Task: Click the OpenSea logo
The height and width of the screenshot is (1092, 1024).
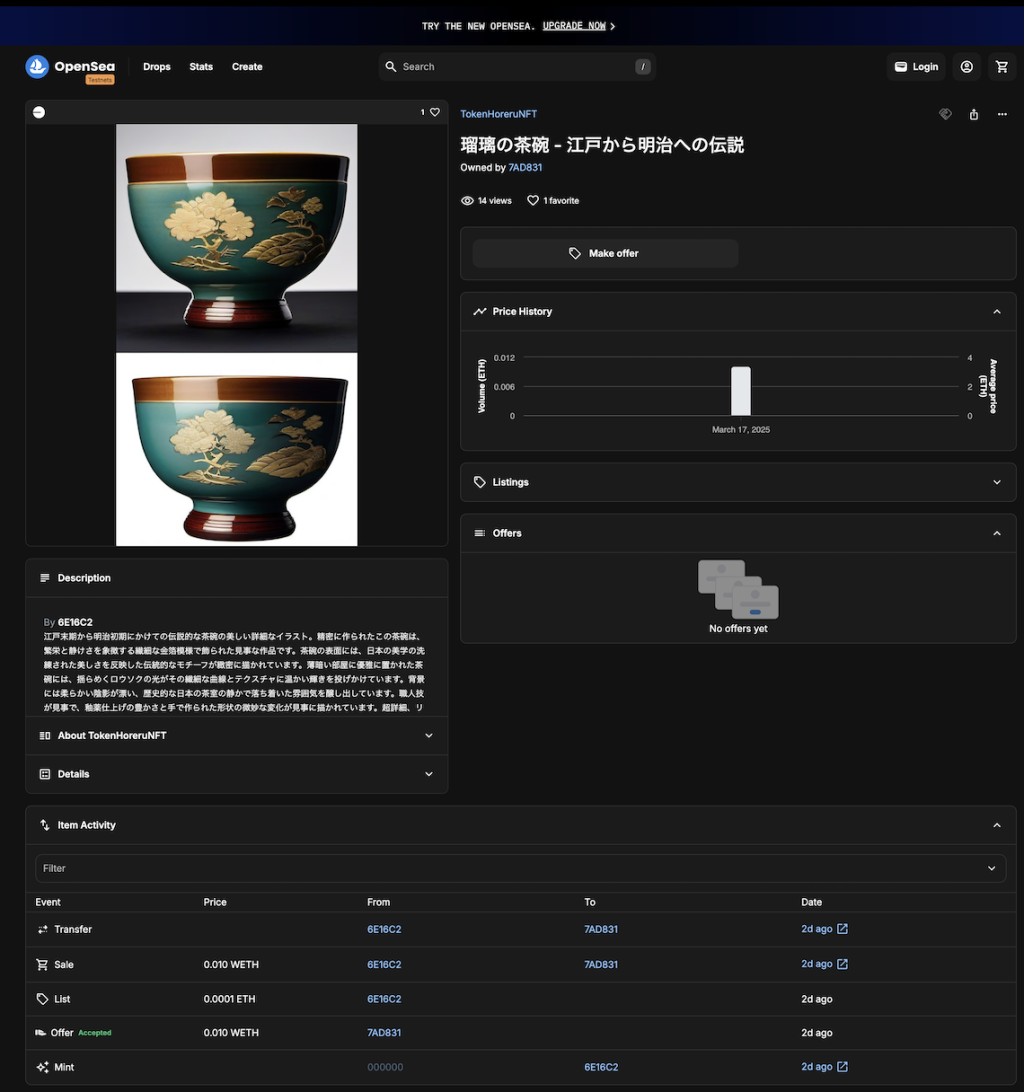Action: [70, 67]
